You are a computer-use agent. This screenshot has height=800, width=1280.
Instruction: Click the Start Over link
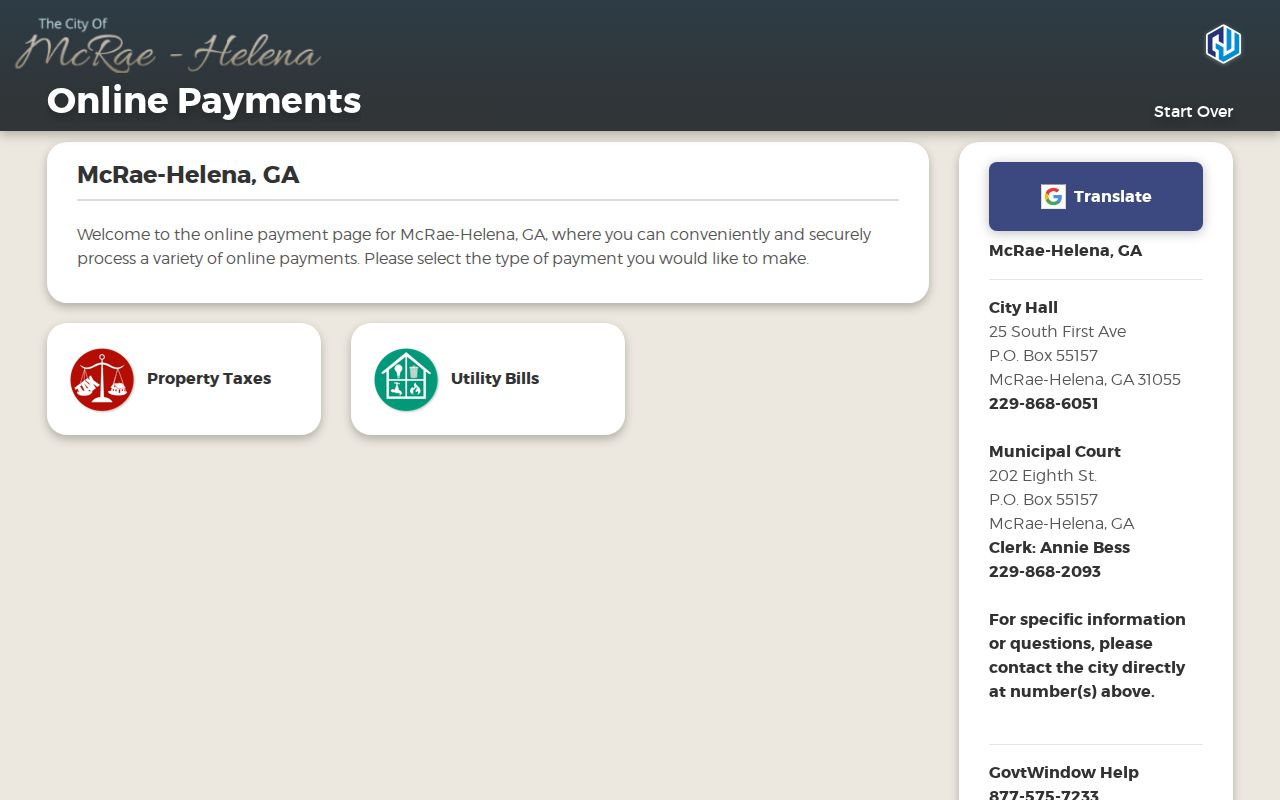click(1193, 111)
